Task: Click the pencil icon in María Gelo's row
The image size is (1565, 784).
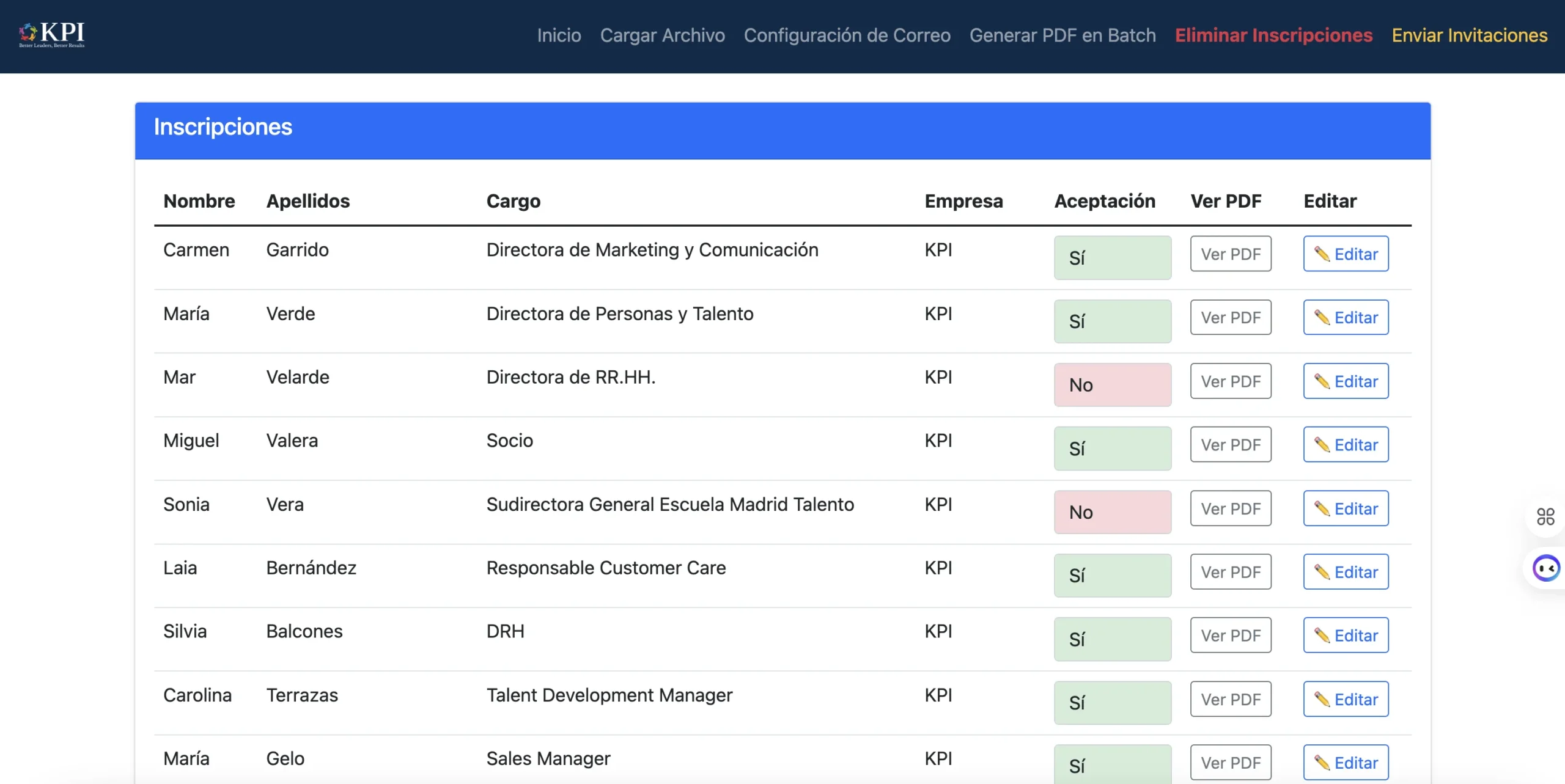Action: coord(1322,763)
